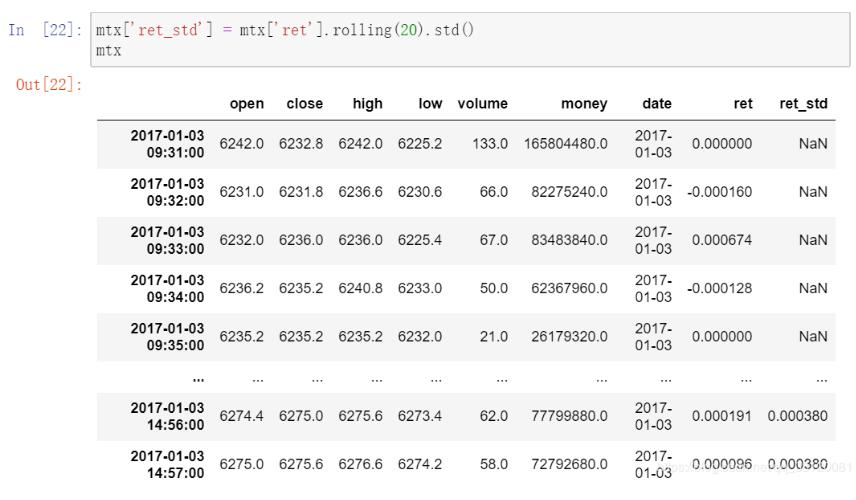Click NaN ret_std in 09:35:00 row
Viewport: 856px width, 500px height.
point(813,337)
